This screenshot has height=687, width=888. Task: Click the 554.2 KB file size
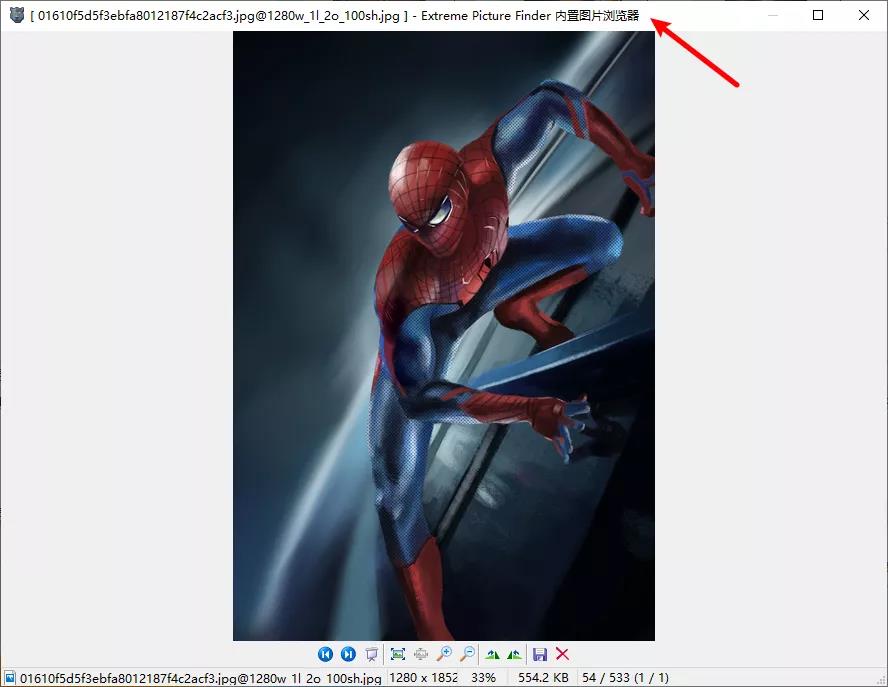coord(543,678)
